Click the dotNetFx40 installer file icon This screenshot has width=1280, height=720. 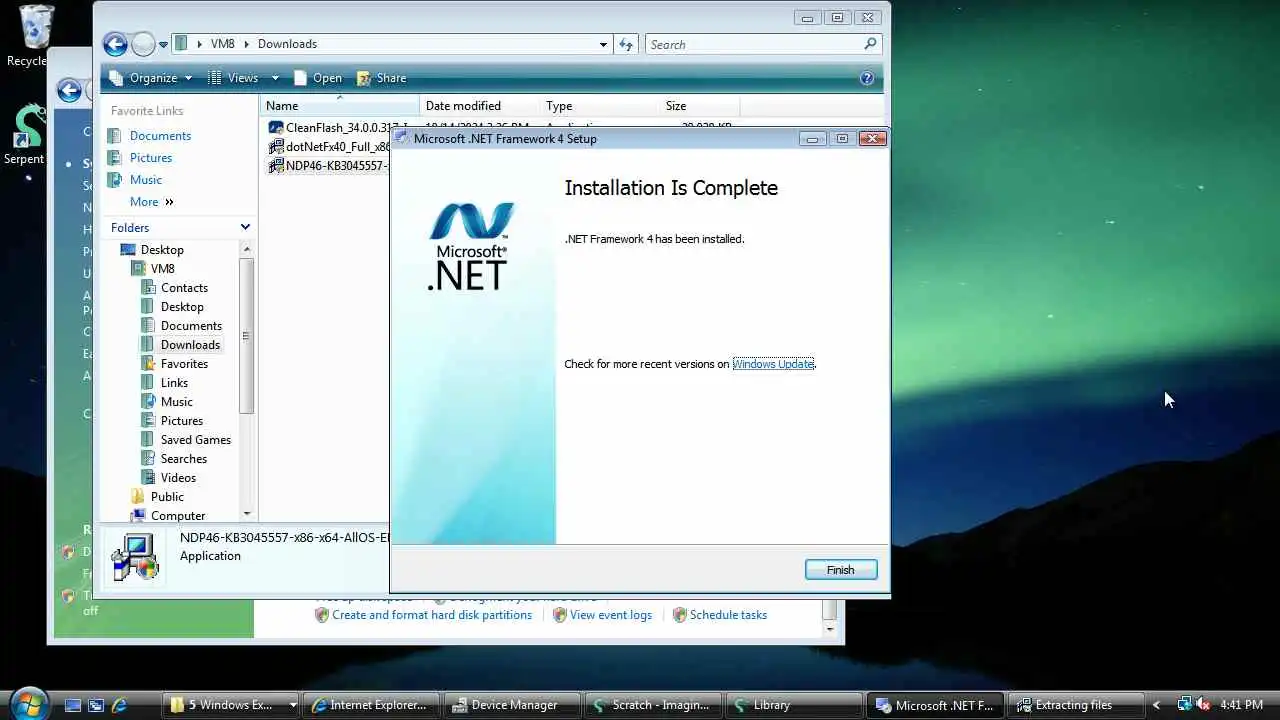pyautogui.click(x=276, y=147)
